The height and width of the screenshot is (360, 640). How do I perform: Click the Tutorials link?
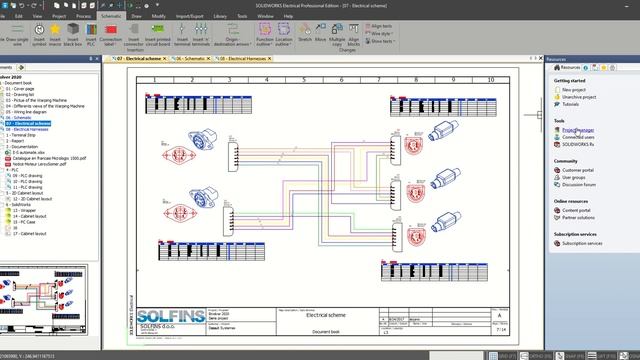point(570,104)
